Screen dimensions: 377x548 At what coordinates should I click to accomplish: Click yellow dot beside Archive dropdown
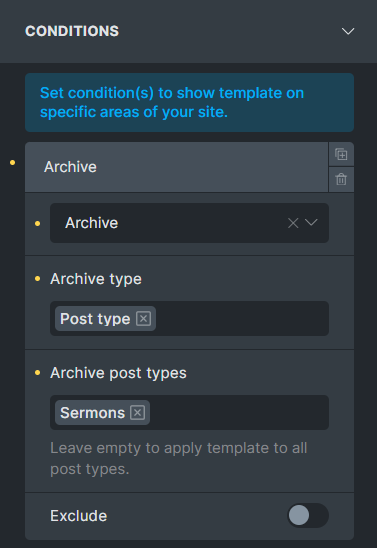(x=37, y=223)
